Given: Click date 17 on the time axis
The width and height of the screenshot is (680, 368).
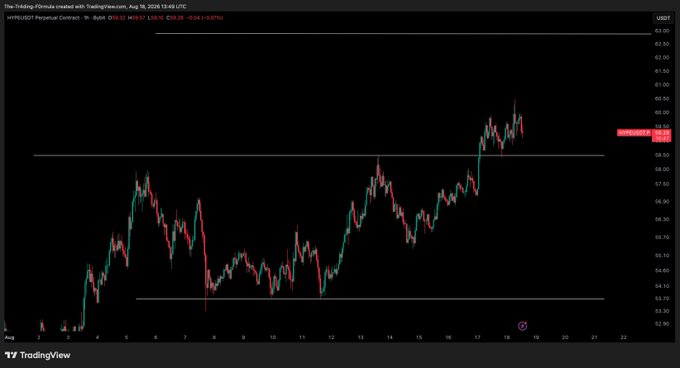Looking at the screenshot, I should tap(477, 337).
